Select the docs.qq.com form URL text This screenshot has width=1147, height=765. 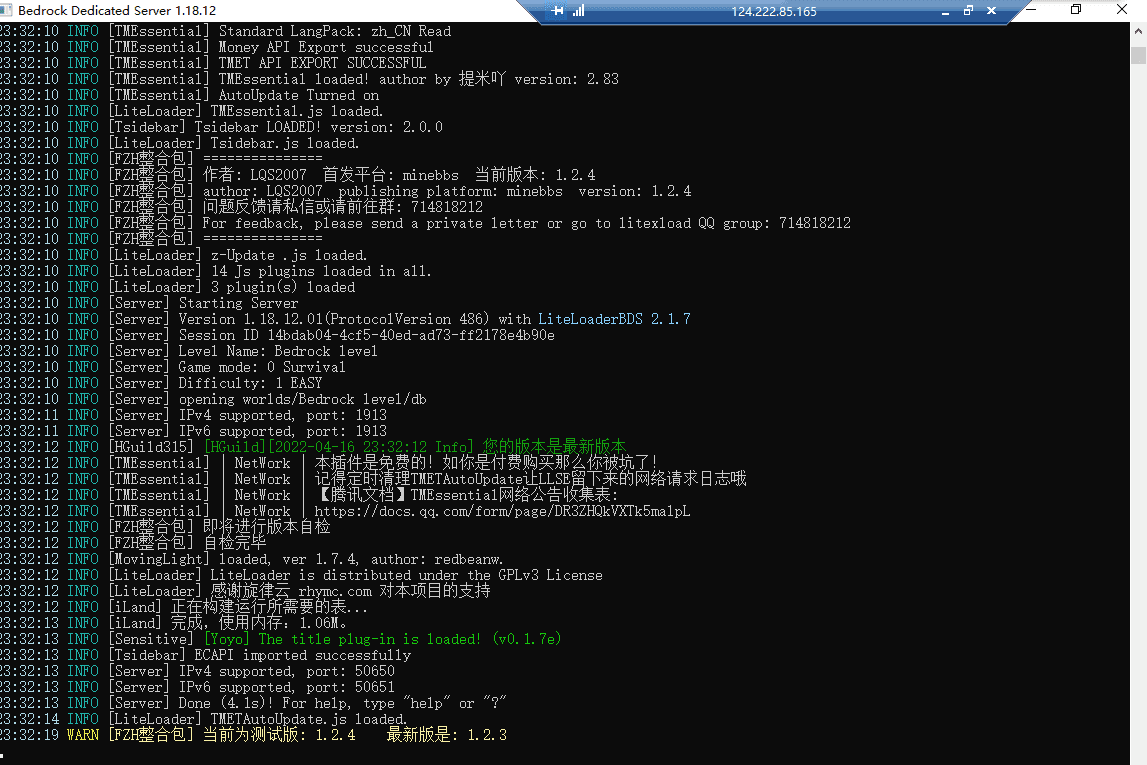(x=503, y=511)
